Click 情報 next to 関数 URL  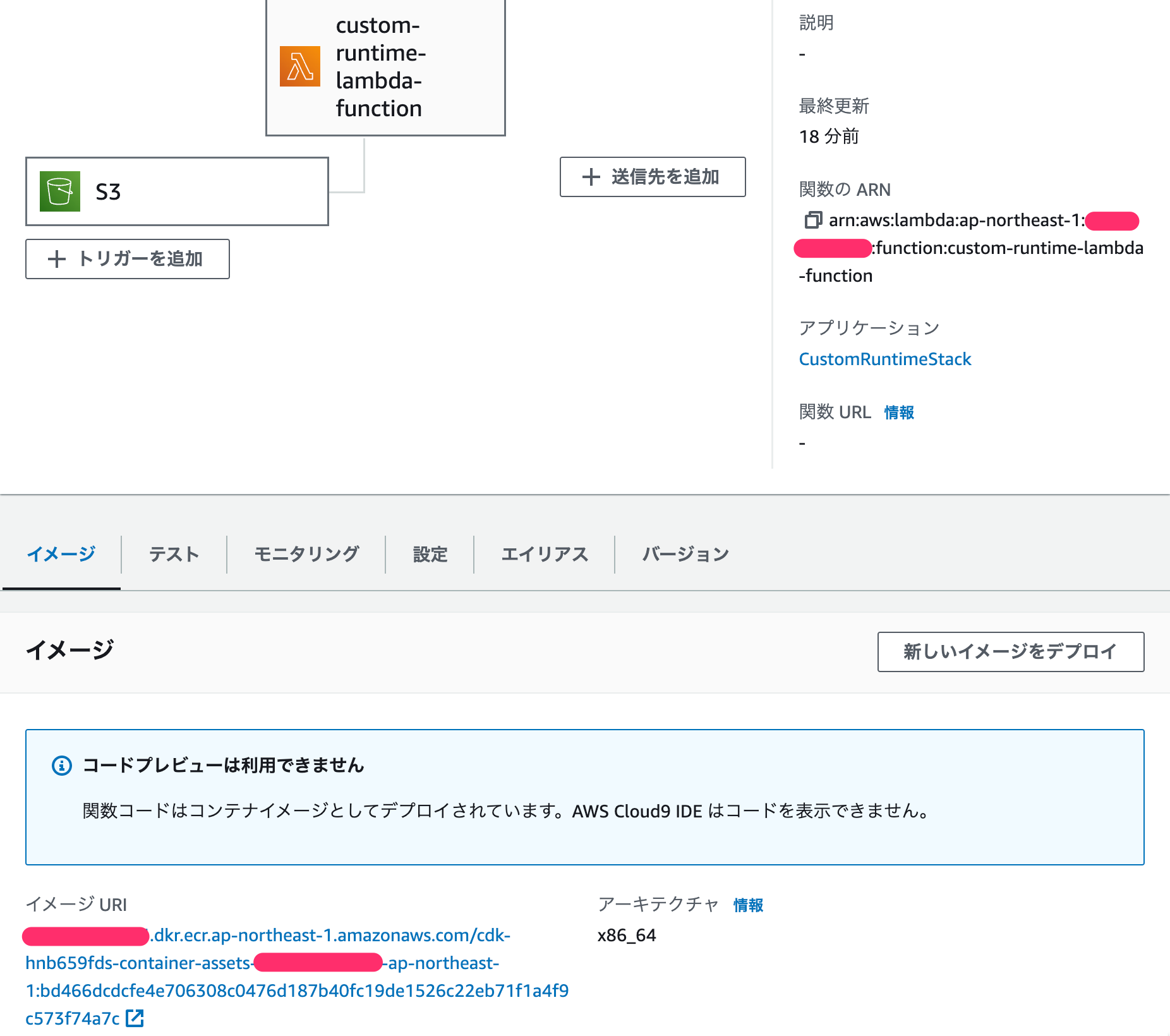point(898,412)
